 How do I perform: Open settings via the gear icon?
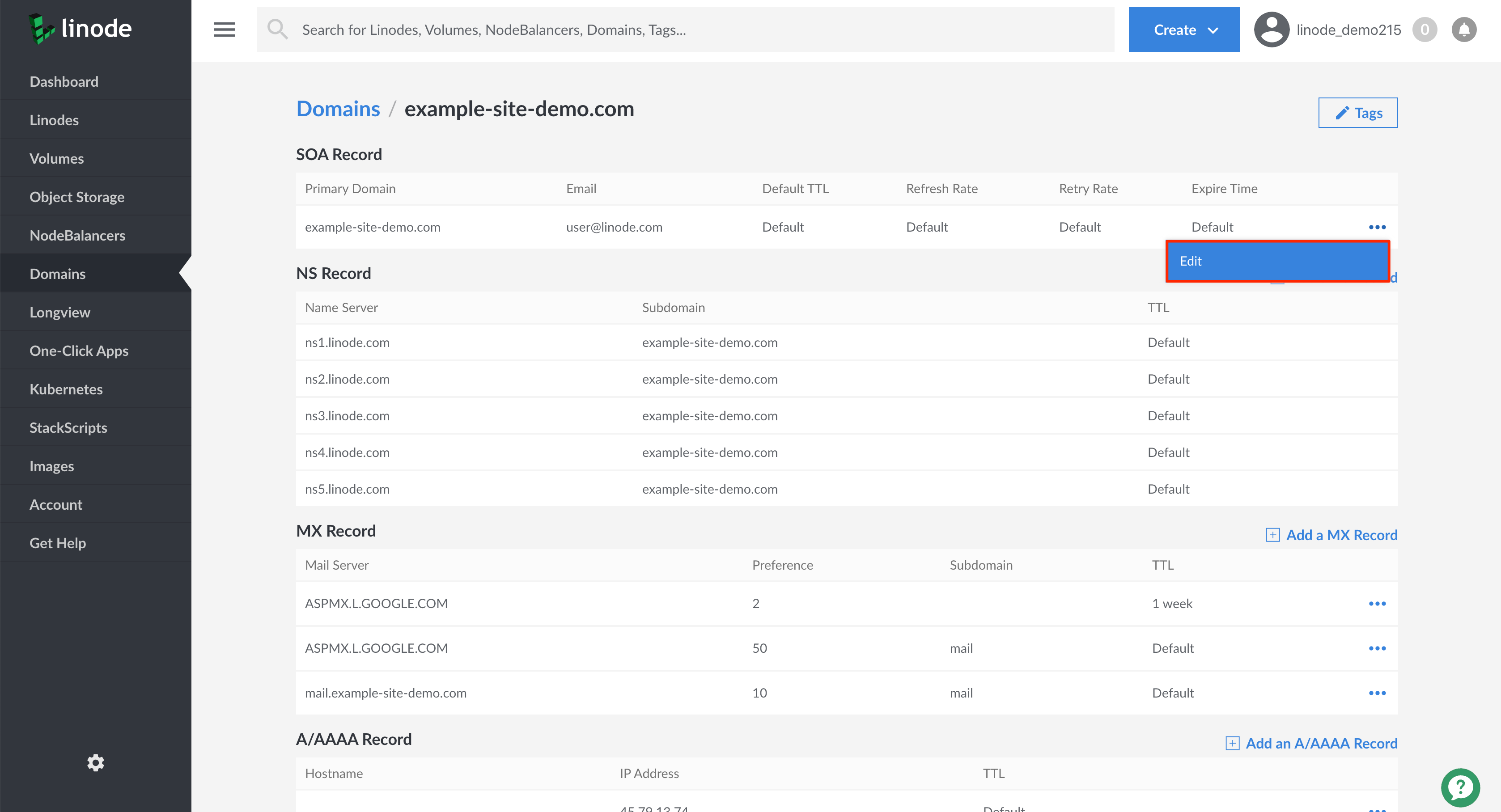click(96, 762)
